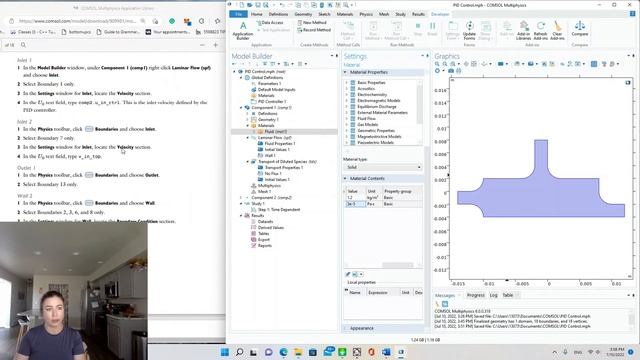Collapse the Material Properties section
Image resolution: width=640 pixels, height=360 pixels.
(345, 72)
